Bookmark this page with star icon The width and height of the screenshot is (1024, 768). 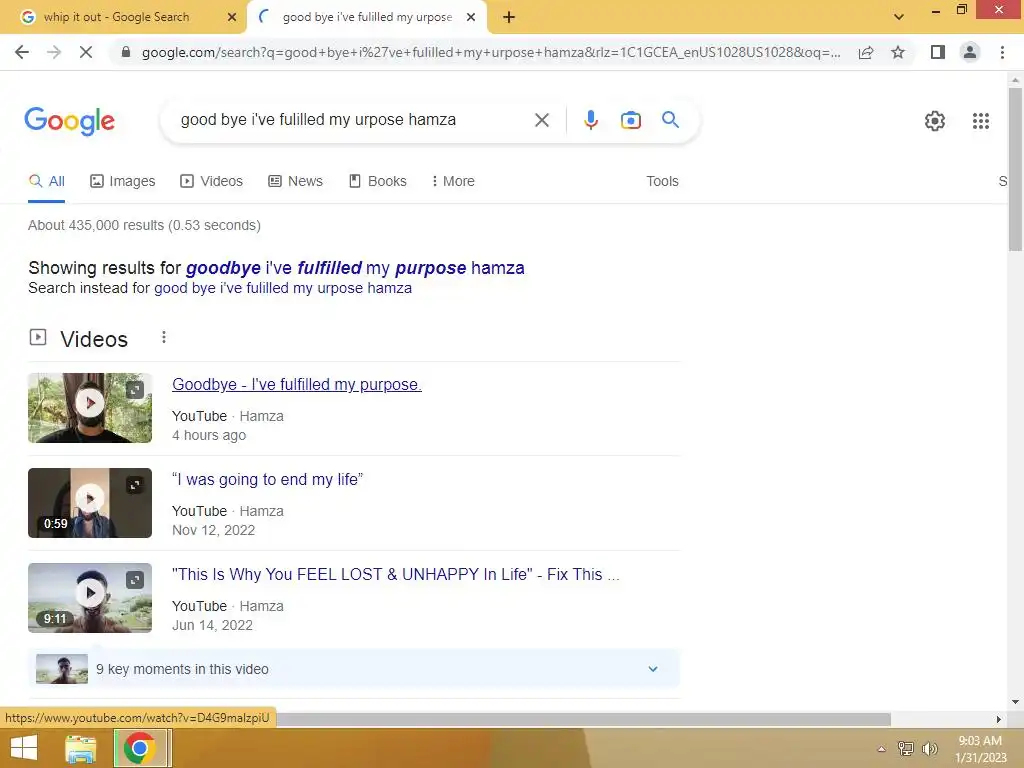898,52
